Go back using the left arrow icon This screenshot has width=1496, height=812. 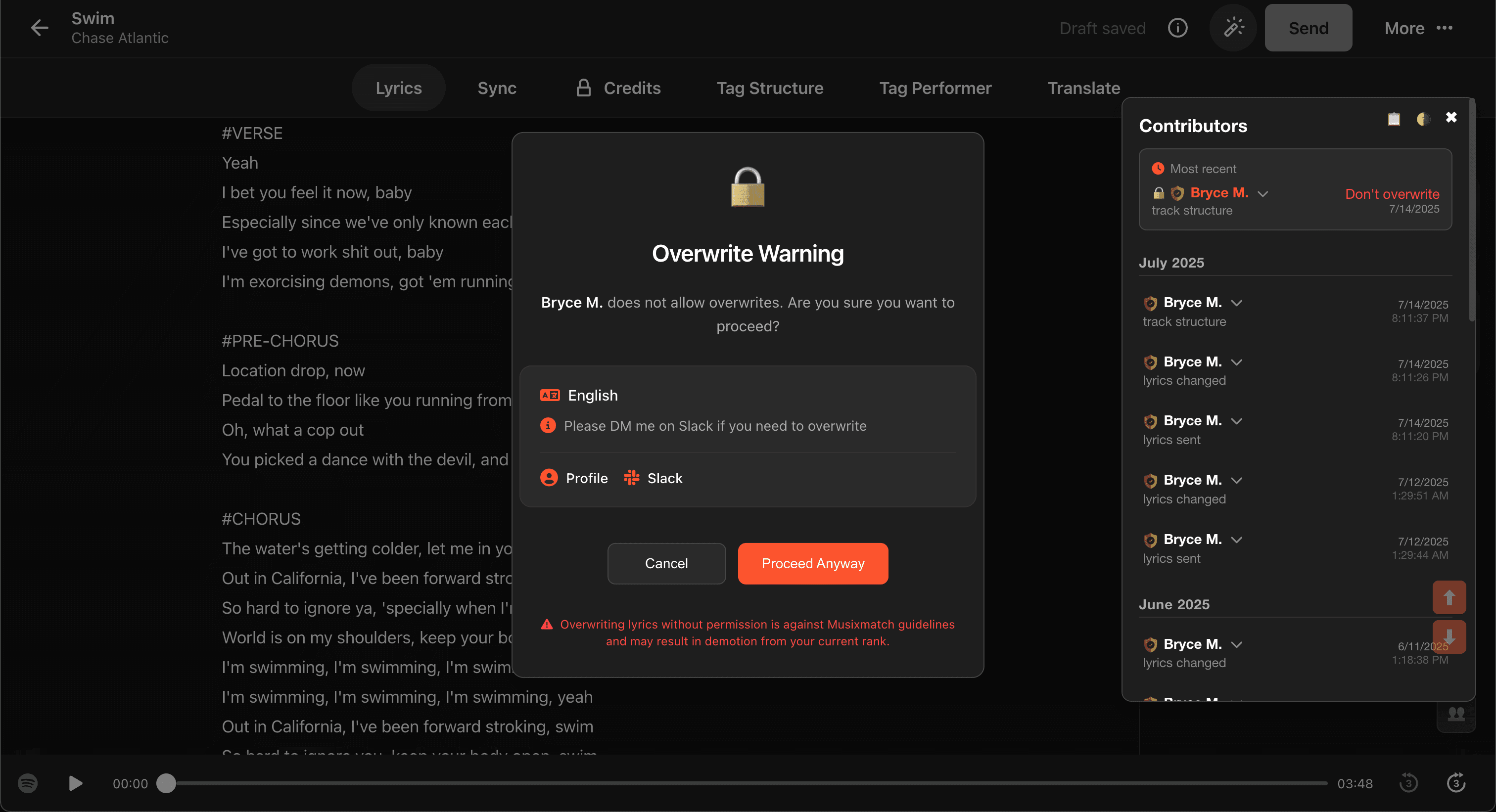point(40,27)
